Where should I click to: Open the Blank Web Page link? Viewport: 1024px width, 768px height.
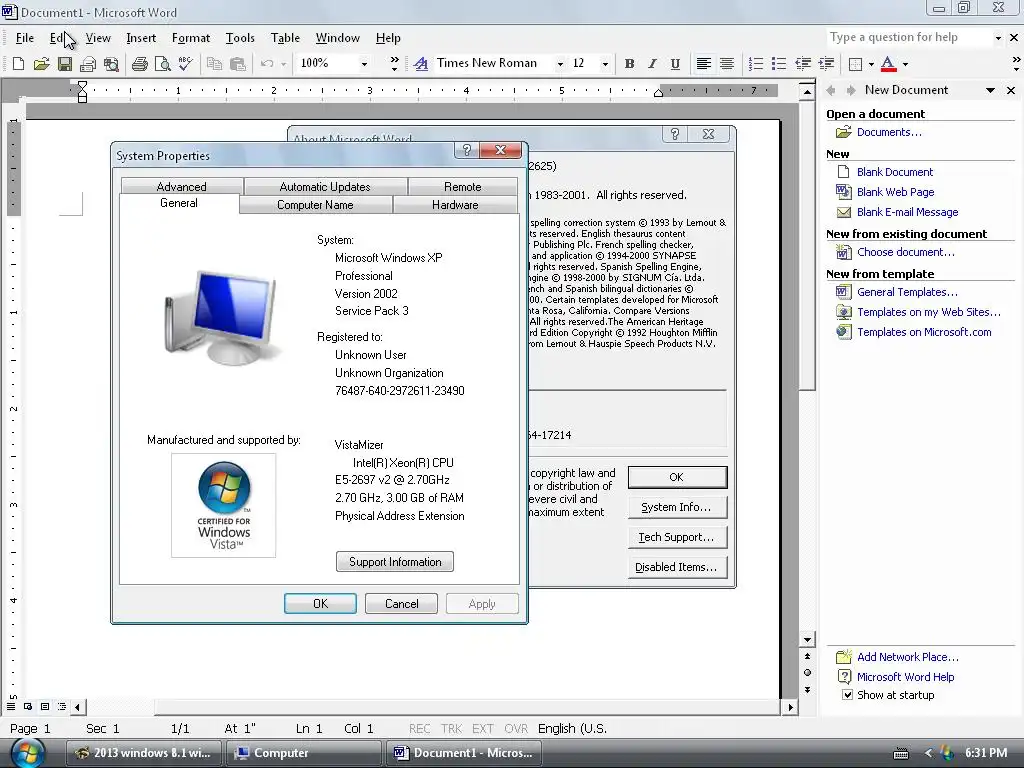coord(895,192)
